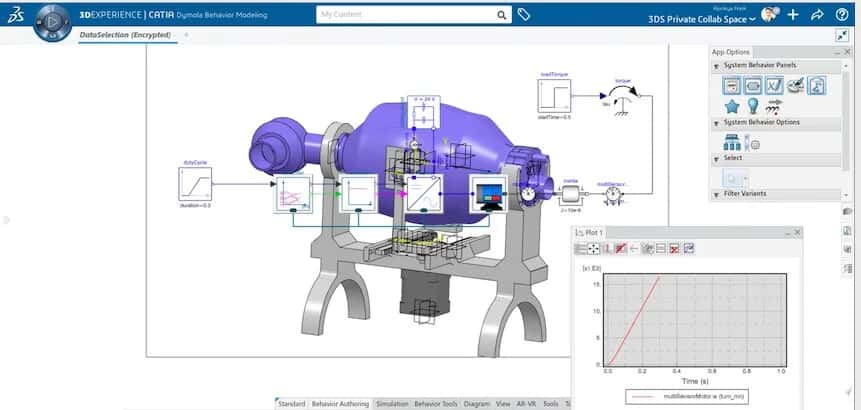
Task: Select the inertia block in diagram
Action: click(572, 194)
